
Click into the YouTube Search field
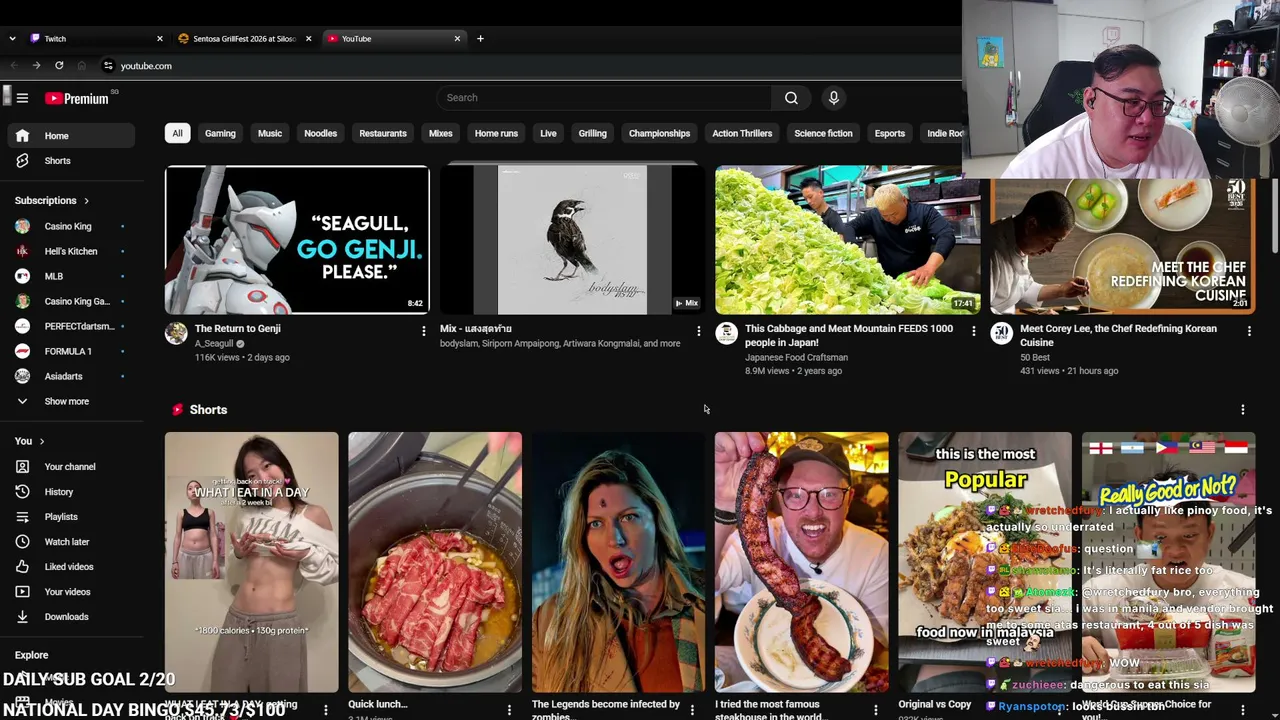[604, 98]
